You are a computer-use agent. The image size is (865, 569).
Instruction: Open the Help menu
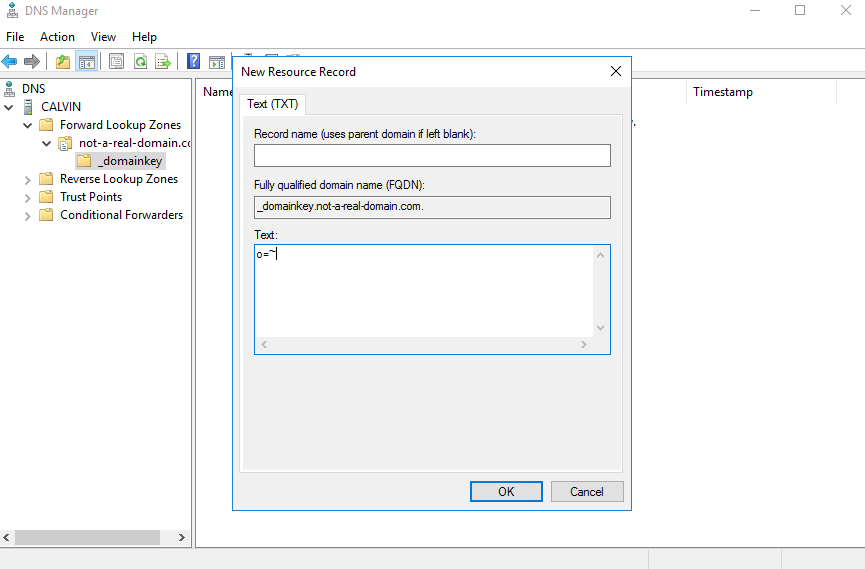(x=144, y=37)
